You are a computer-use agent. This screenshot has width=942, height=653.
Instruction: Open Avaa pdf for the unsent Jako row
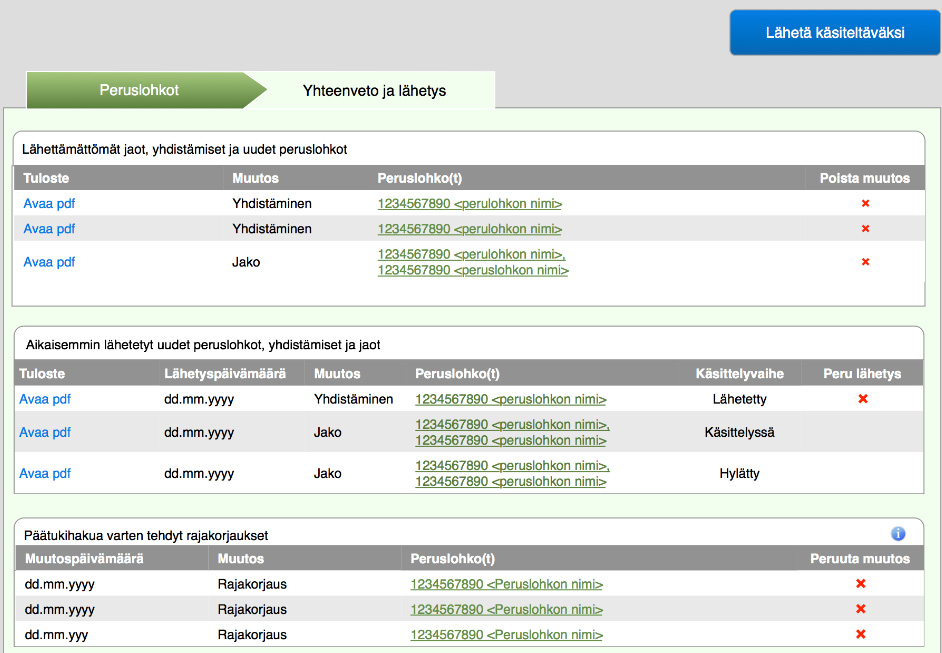click(49, 262)
